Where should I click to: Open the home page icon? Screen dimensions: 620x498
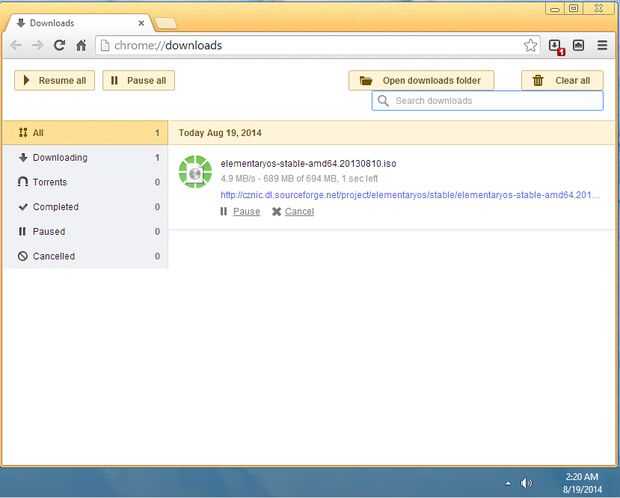(x=81, y=45)
